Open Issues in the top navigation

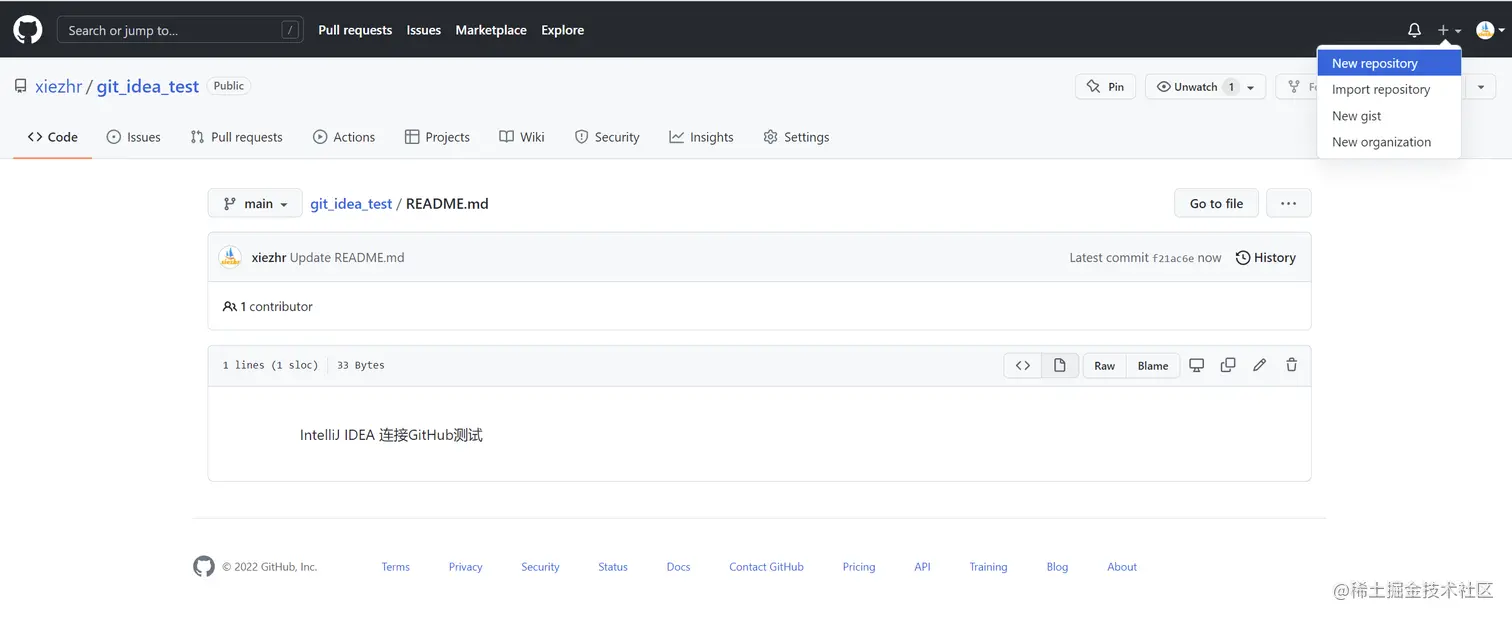pyautogui.click(x=424, y=30)
